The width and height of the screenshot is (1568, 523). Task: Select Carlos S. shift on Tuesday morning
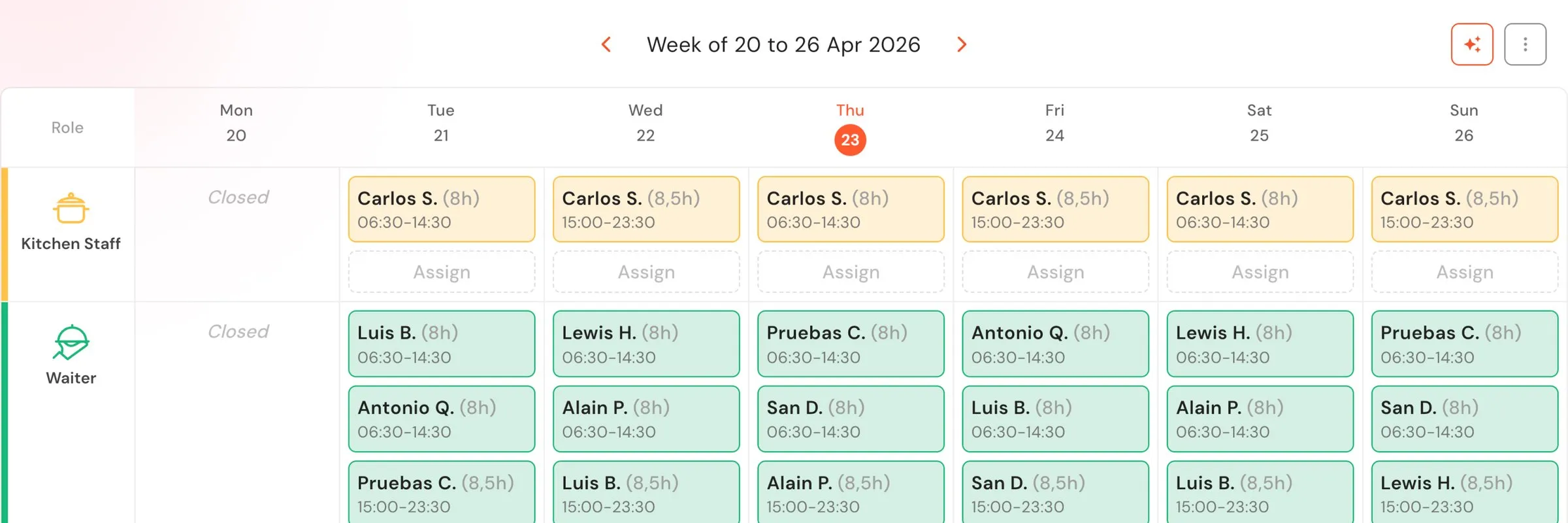pos(442,209)
